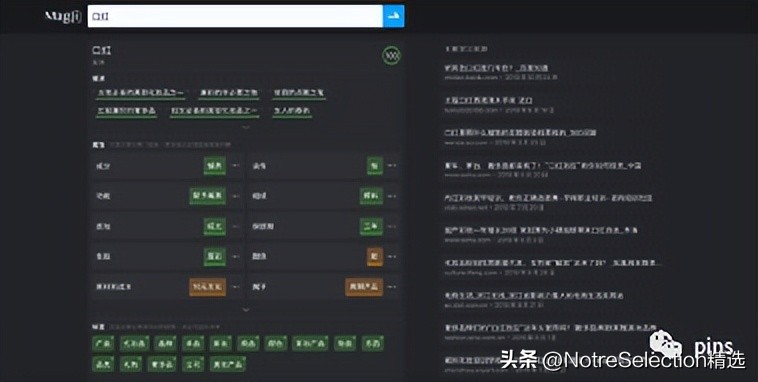Select the orange value tag in the 属于 row
The height and width of the screenshot is (382, 758).
coord(364,287)
